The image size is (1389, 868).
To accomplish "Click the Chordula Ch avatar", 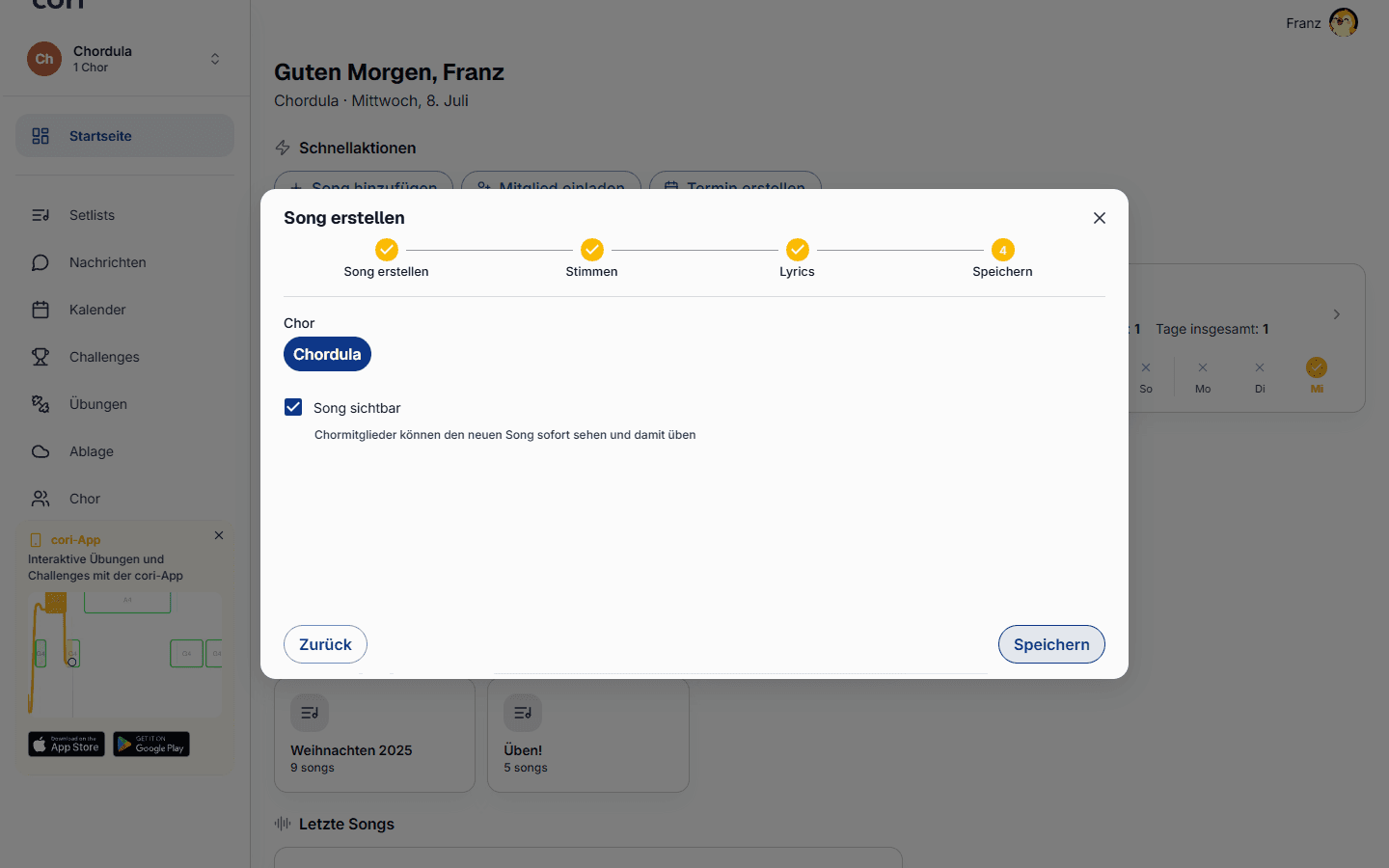I will (44, 59).
